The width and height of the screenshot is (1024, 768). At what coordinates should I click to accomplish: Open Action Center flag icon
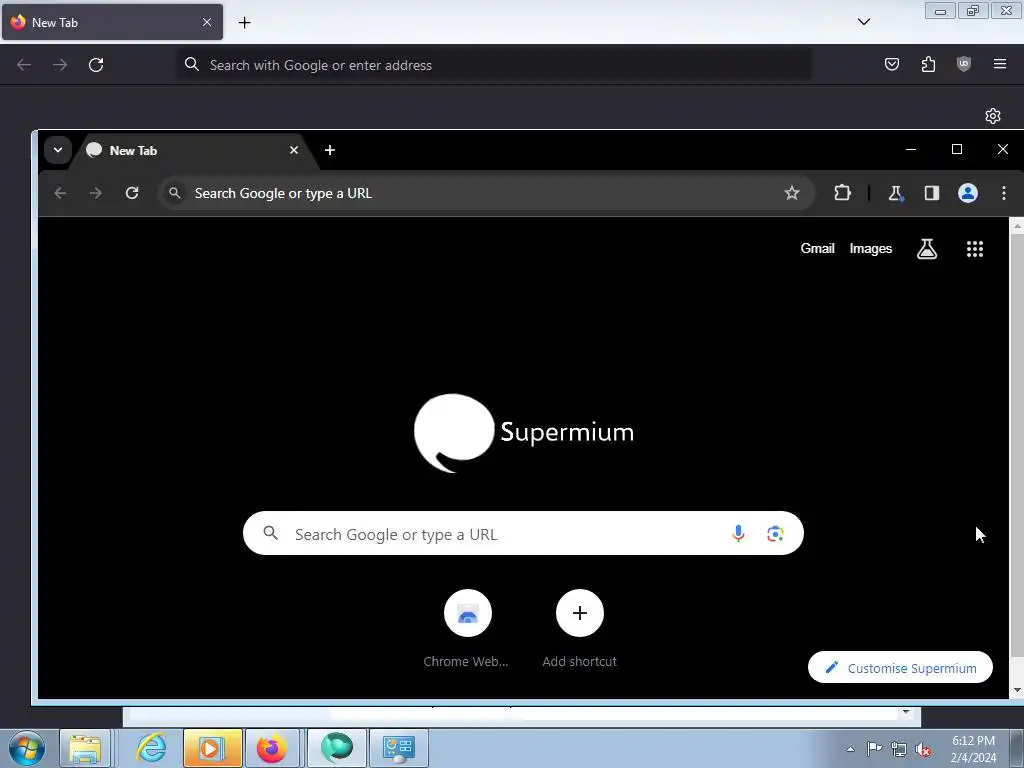[874, 749]
